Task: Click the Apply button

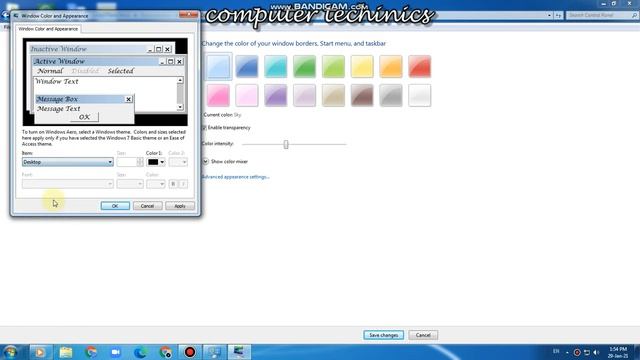Action: pyautogui.click(x=180, y=206)
